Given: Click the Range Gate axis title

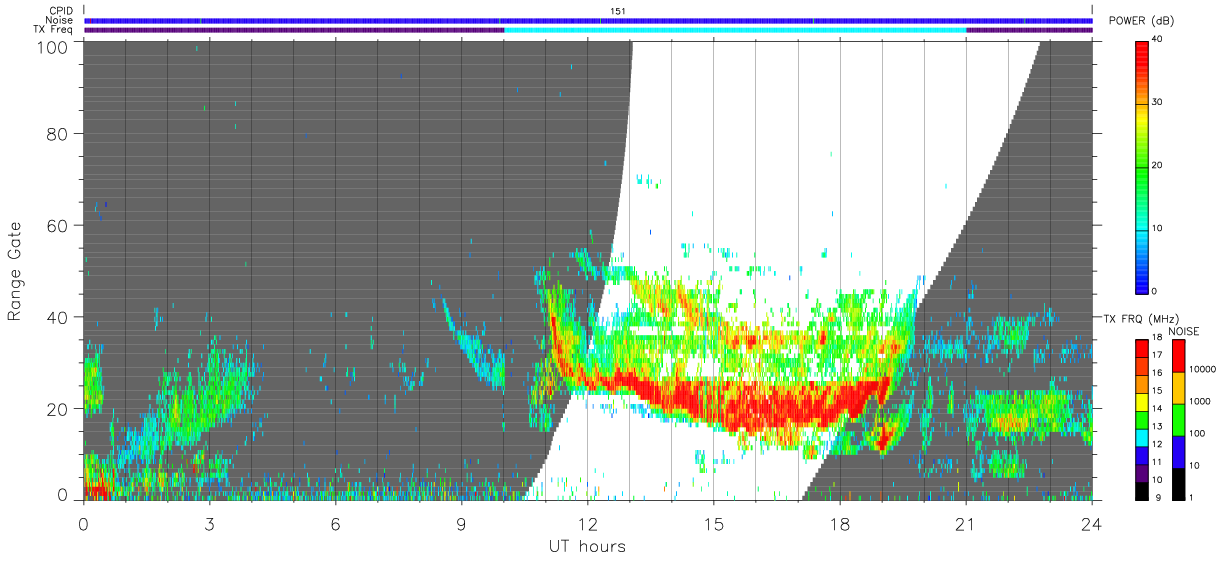Looking at the screenshot, I should click(x=15, y=270).
